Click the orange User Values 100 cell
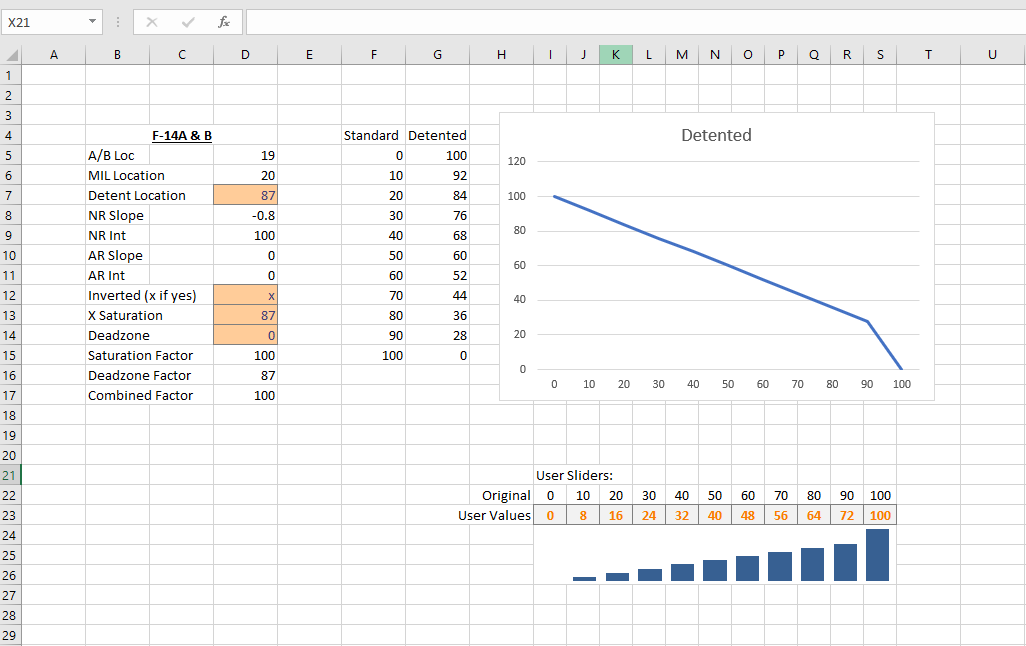The height and width of the screenshot is (646, 1026). pyautogui.click(x=880, y=515)
